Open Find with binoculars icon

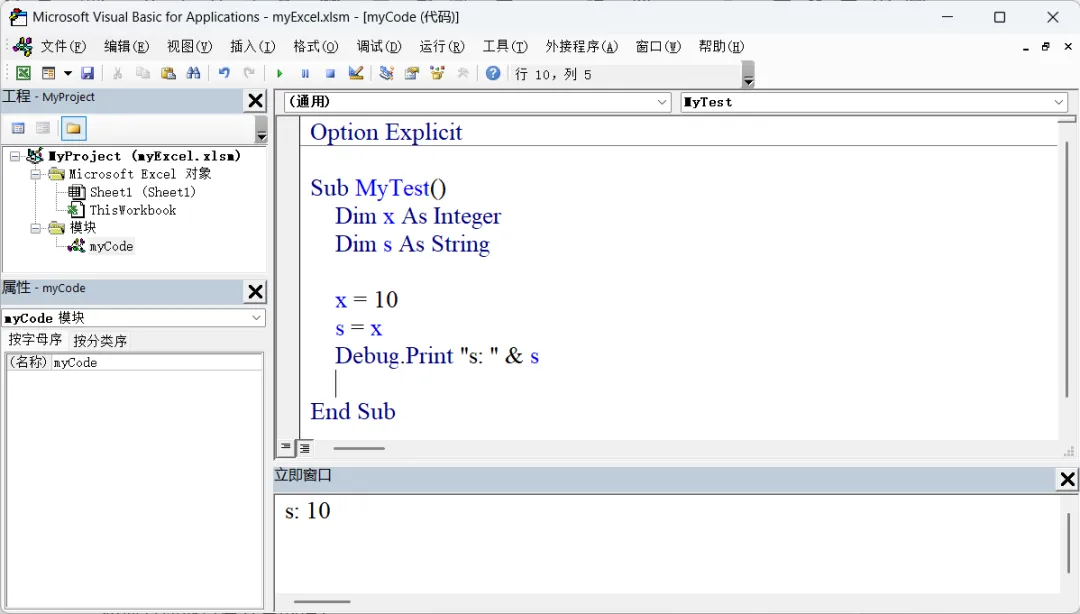(194, 73)
